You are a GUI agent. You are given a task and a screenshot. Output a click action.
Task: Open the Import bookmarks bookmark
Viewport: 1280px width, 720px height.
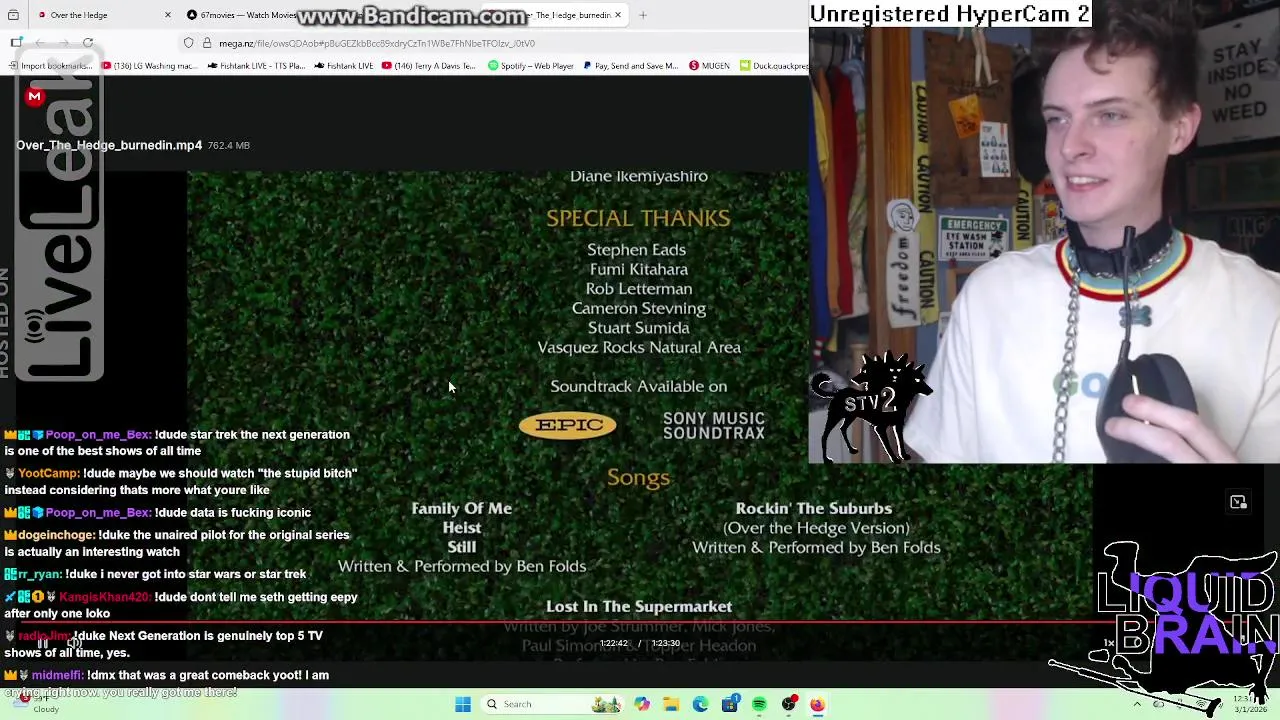(51, 66)
